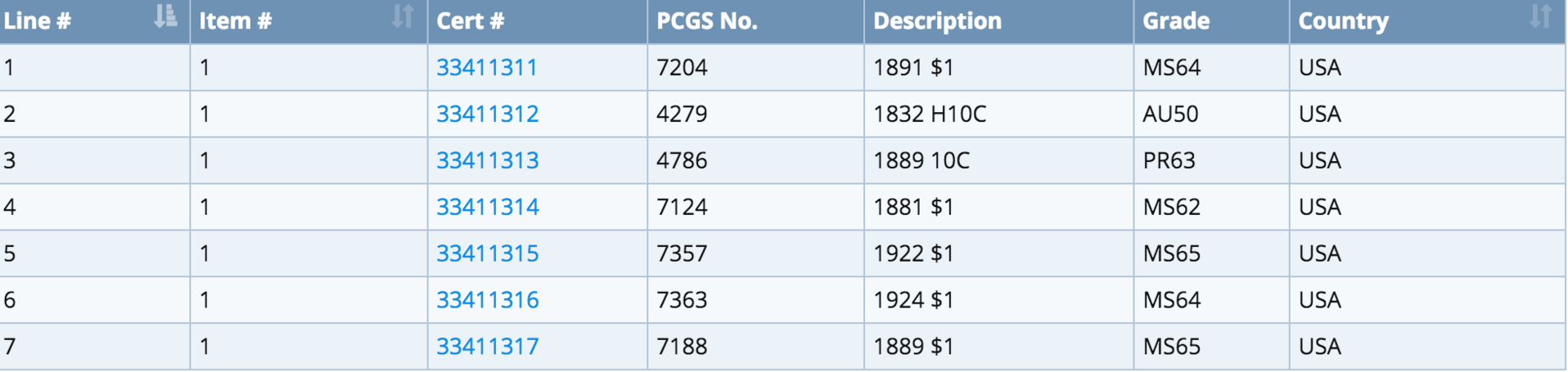
Task: Click the AU50 grade cell
Action: [x=1170, y=114]
